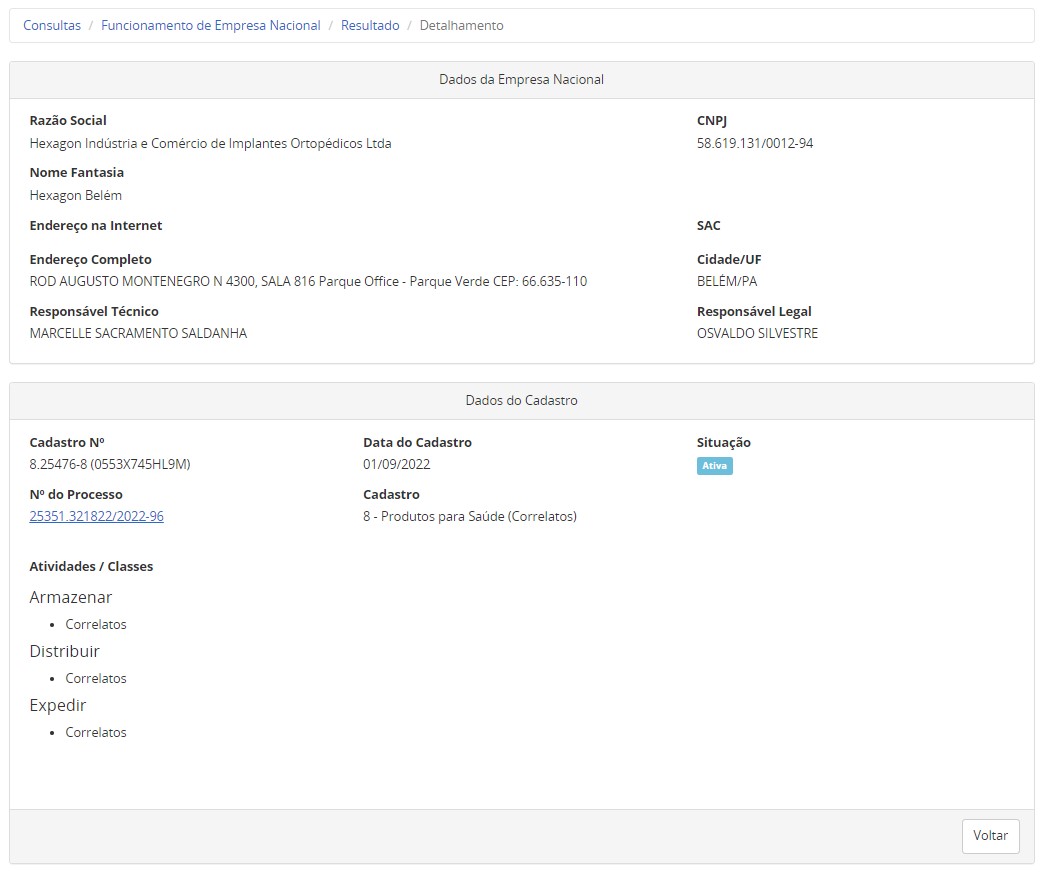This screenshot has width=1044, height=872.
Task: Open the Consultas breadcrumb link
Action: [52, 25]
